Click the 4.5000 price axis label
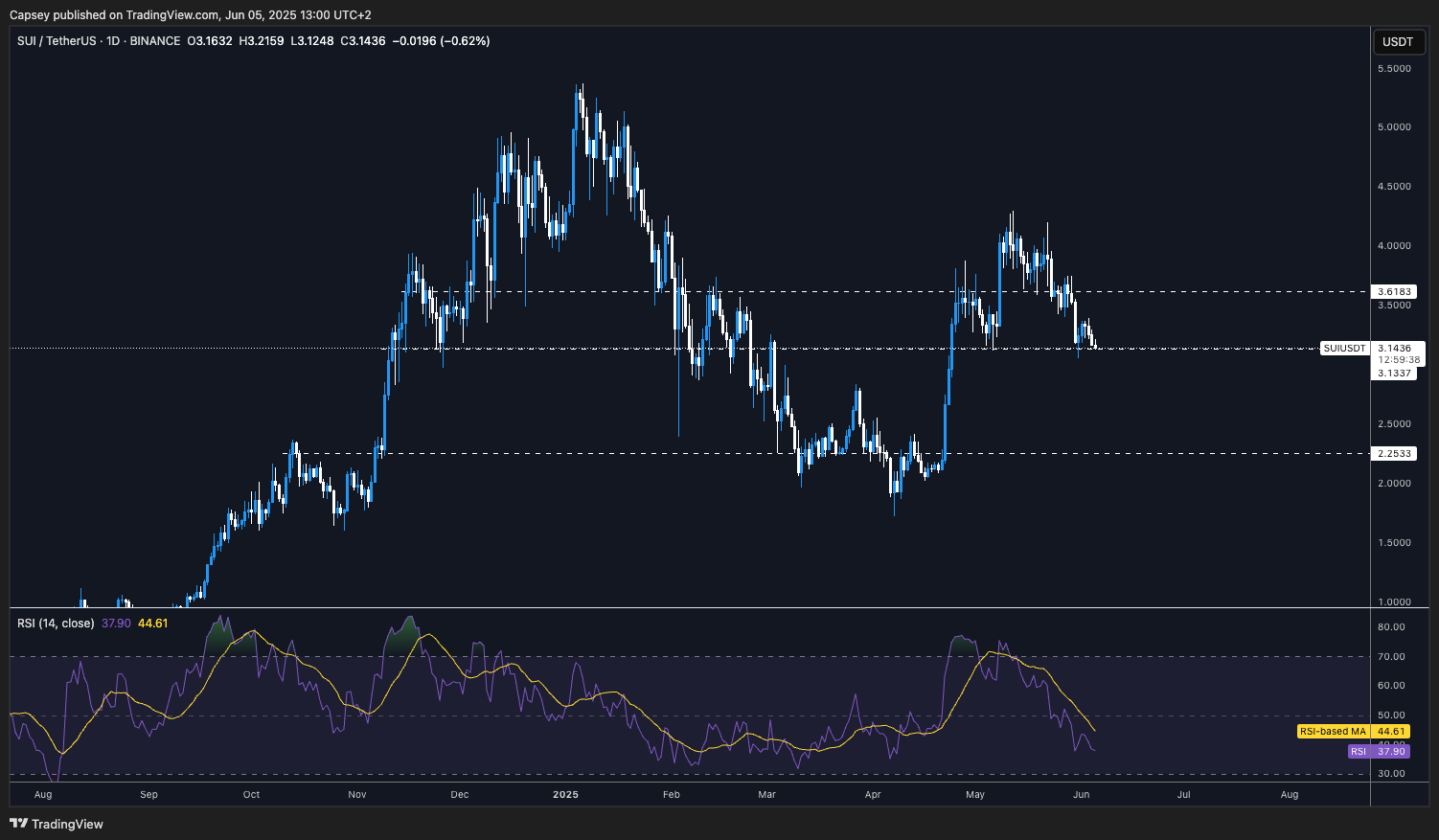Viewport: 1439px width, 840px height. pos(1394,187)
